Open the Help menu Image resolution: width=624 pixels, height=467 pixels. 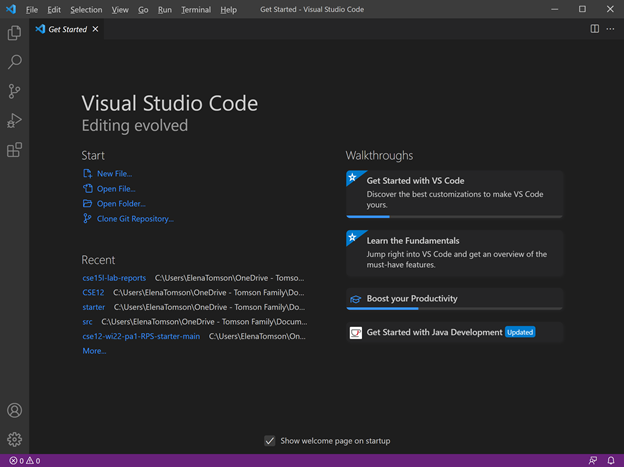click(x=228, y=10)
